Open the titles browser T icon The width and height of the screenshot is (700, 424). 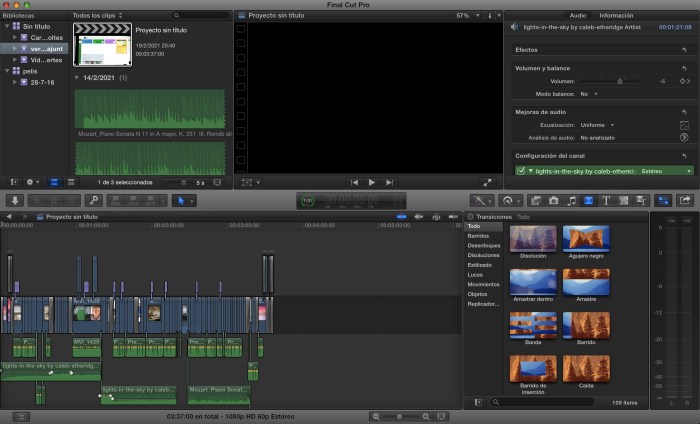tap(606, 200)
